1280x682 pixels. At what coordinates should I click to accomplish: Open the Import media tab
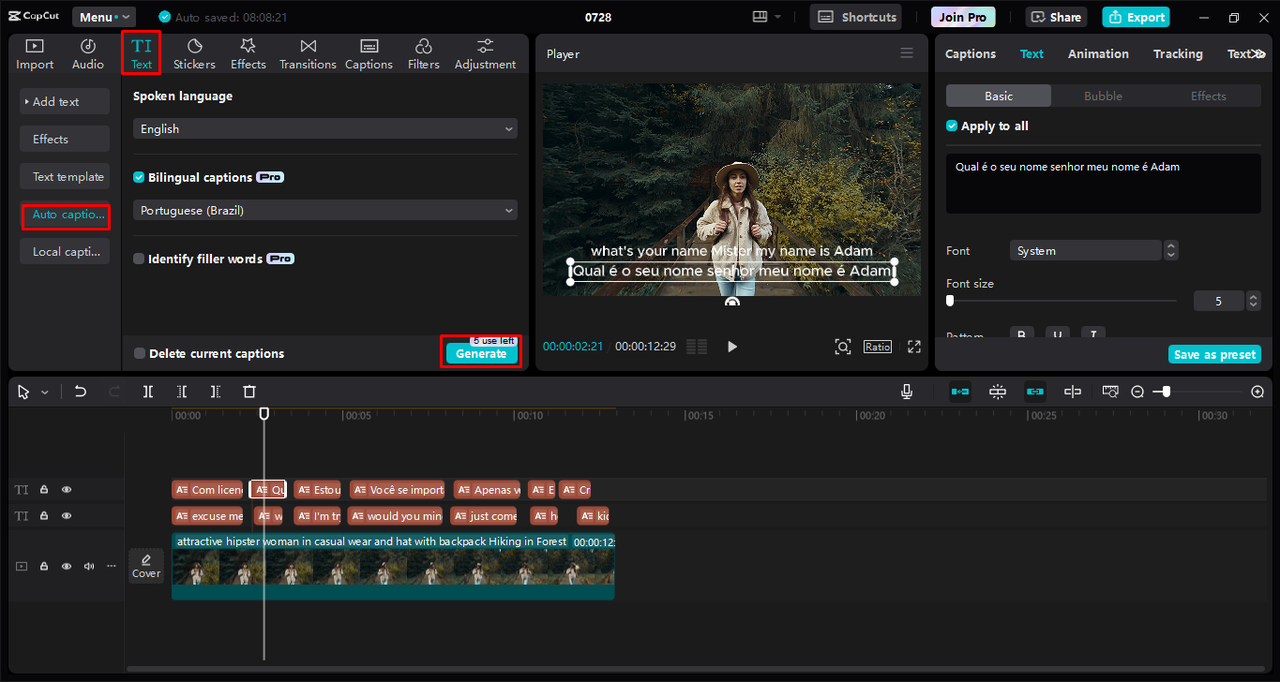[x=35, y=54]
